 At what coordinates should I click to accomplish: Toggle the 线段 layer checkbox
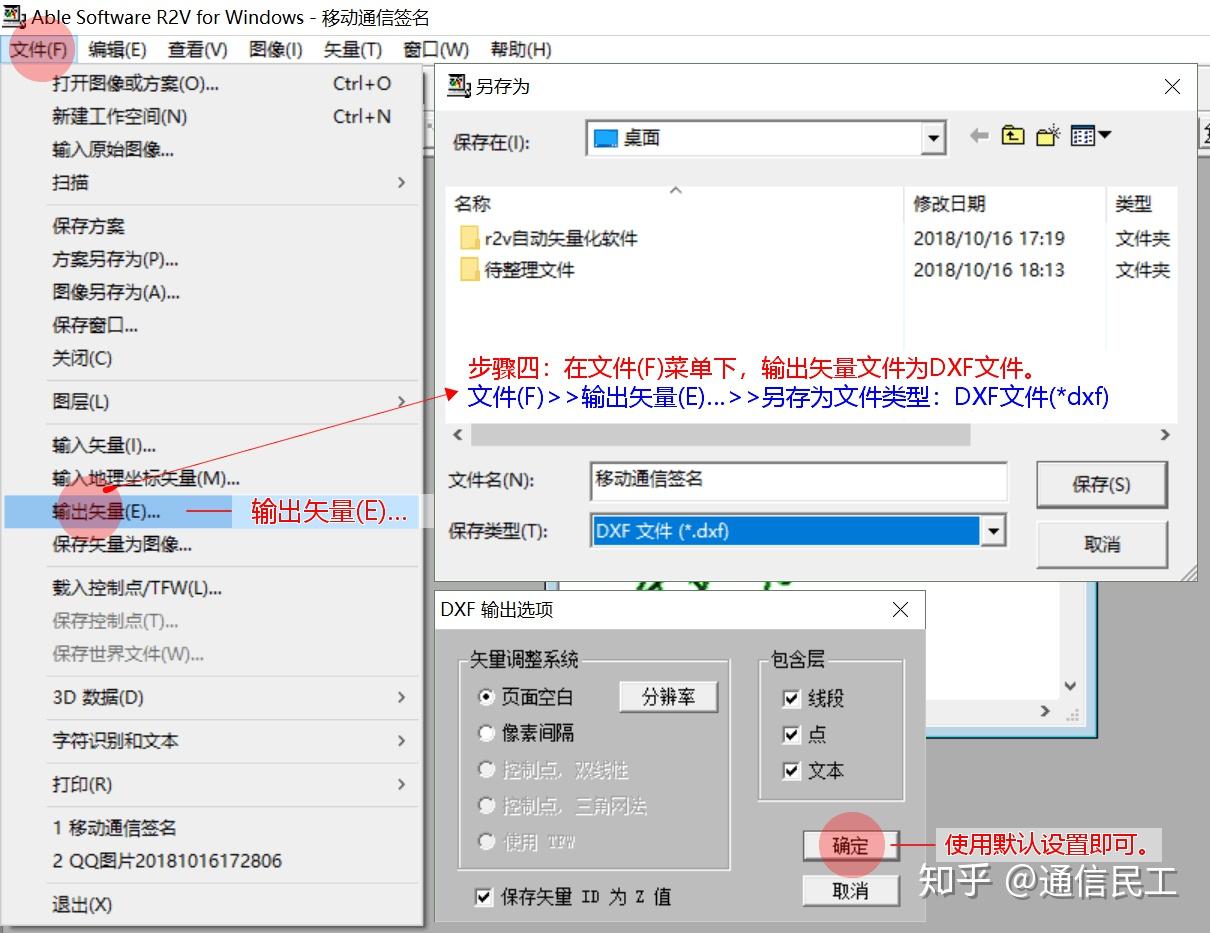[792, 698]
